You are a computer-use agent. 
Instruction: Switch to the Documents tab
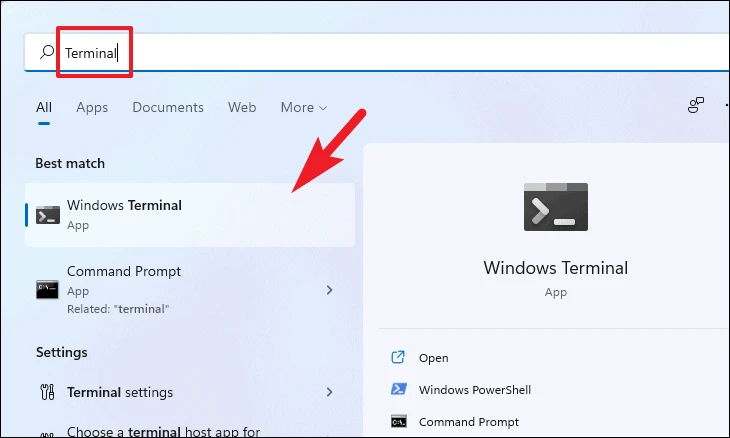(x=168, y=108)
